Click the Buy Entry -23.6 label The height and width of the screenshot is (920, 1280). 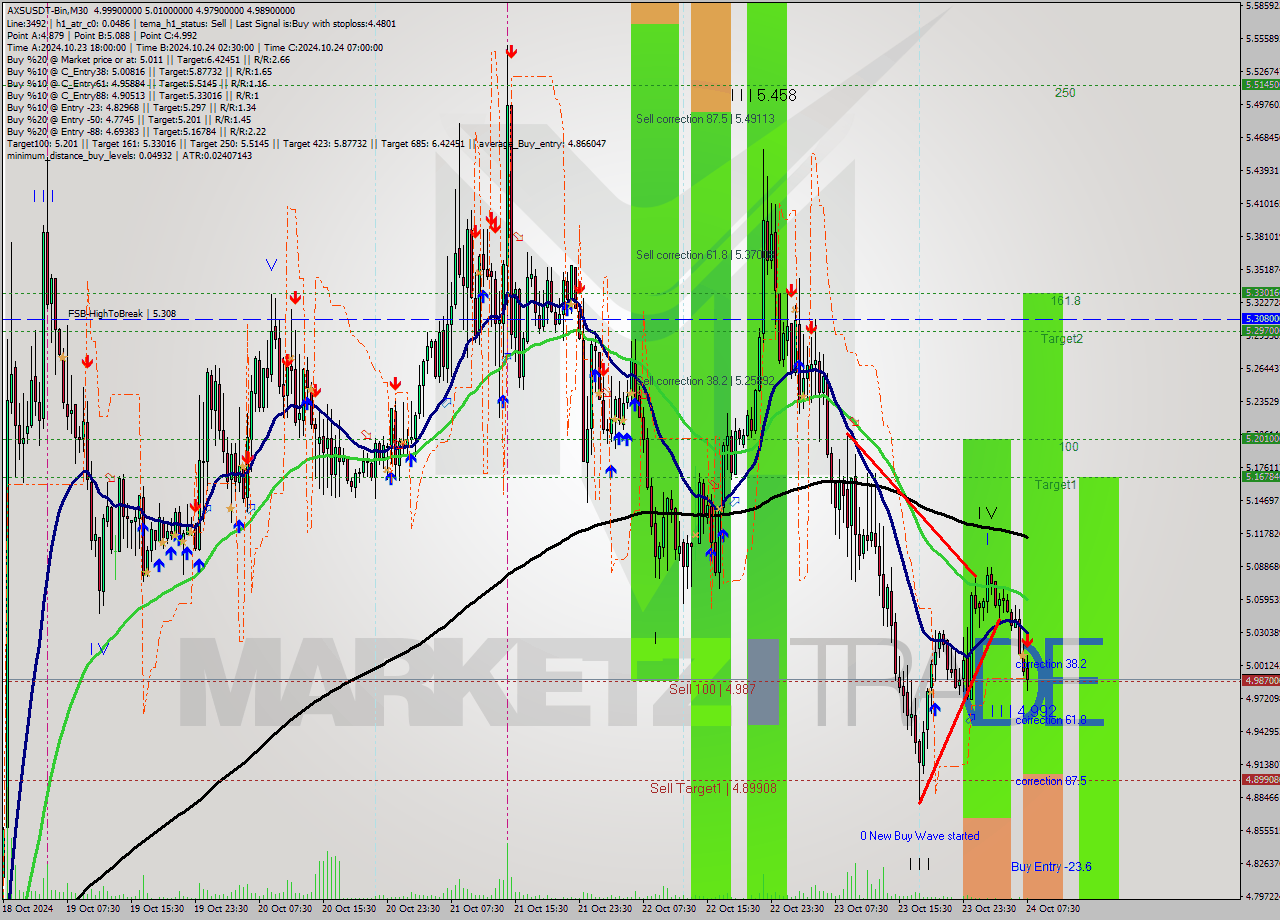tap(1051, 867)
